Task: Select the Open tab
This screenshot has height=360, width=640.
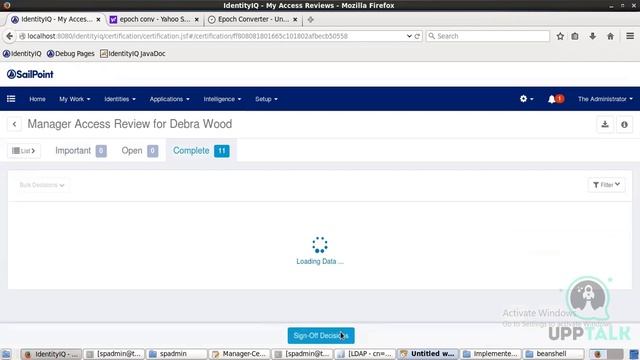Action: (140, 151)
